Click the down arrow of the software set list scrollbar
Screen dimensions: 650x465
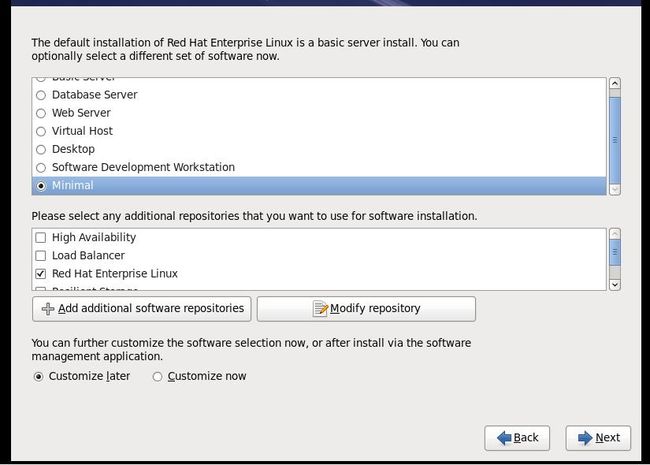pos(615,189)
